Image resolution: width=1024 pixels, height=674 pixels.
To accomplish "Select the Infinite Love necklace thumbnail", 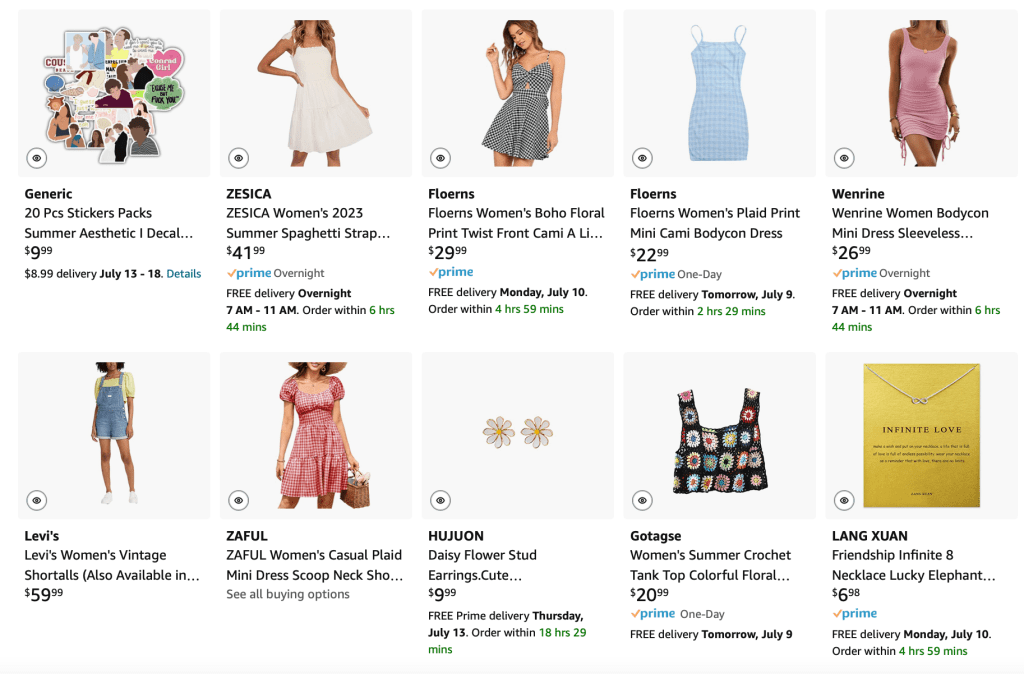I will [921, 435].
